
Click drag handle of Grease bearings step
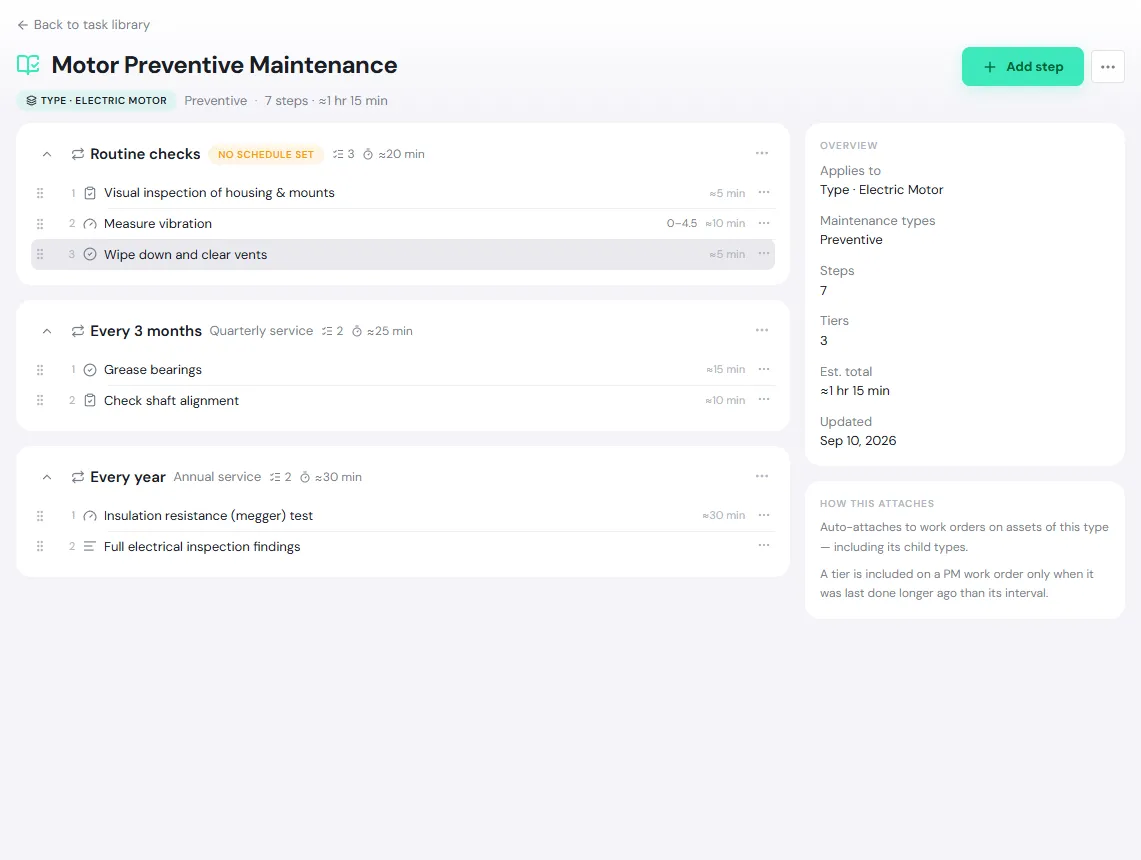click(x=40, y=370)
